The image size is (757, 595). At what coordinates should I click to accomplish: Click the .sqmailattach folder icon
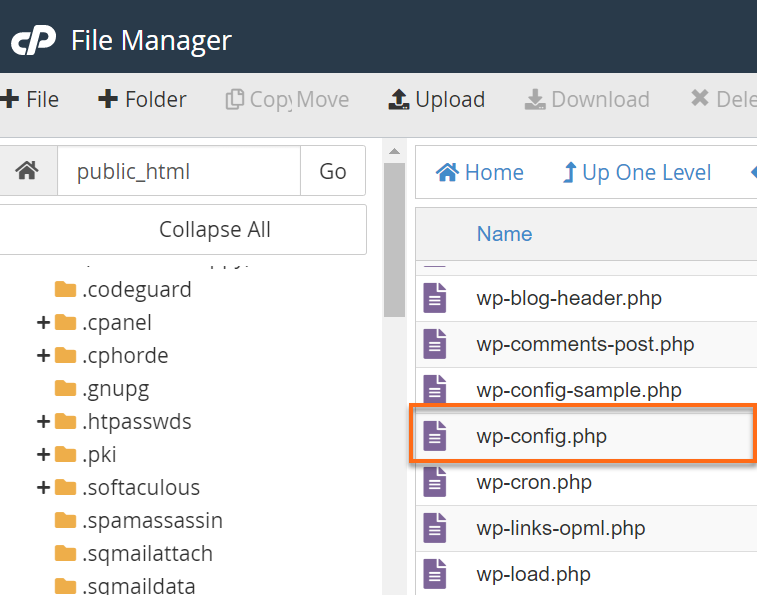pyautogui.click(x=65, y=553)
